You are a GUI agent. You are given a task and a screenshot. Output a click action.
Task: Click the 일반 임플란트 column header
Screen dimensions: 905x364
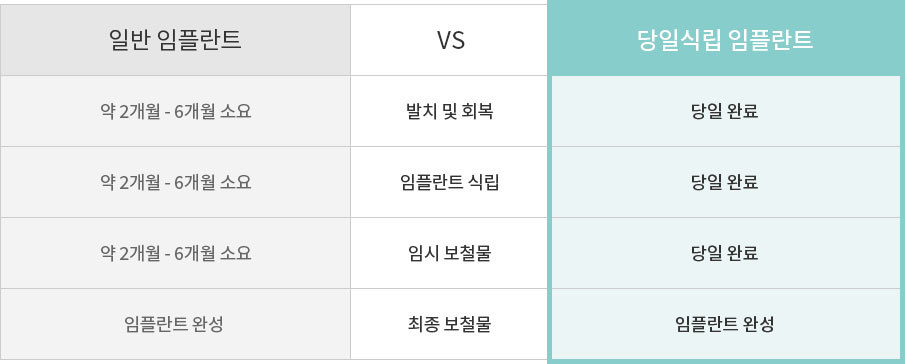[x=175, y=40]
